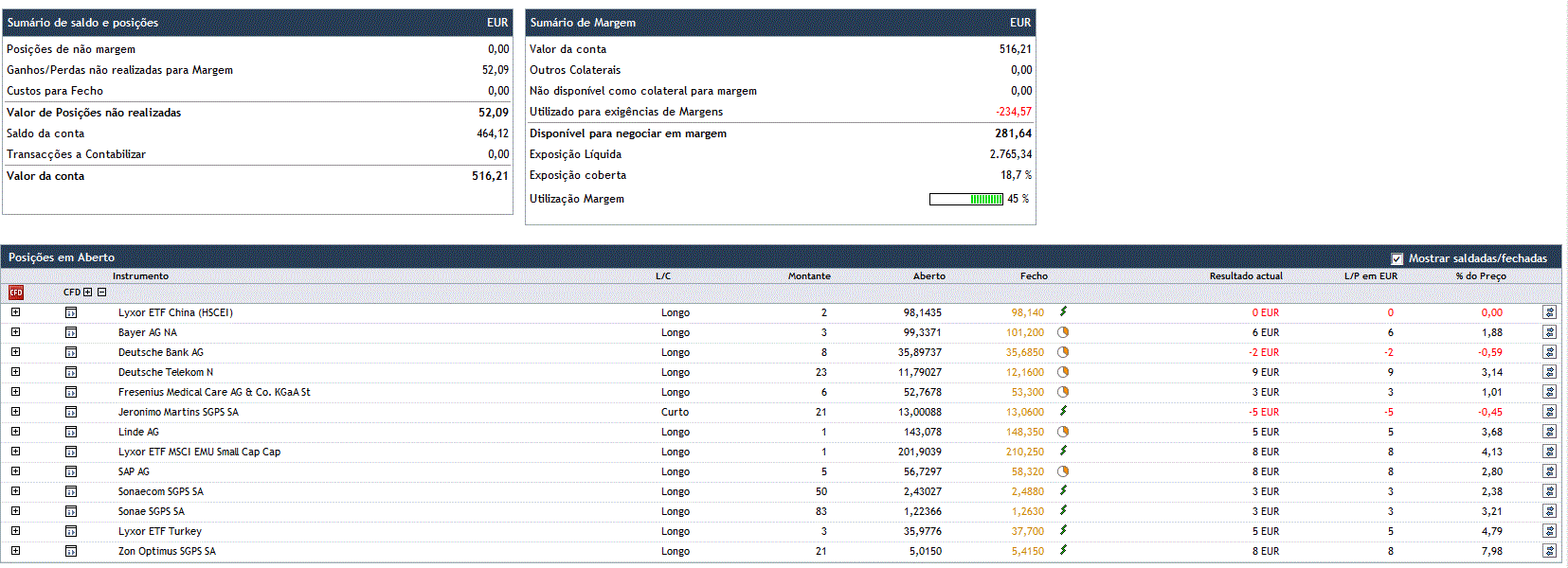Image resolution: width=1568 pixels, height=568 pixels.
Task: Expand the Fresenius Medical Care position row
Action: click(x=15, y=392)
